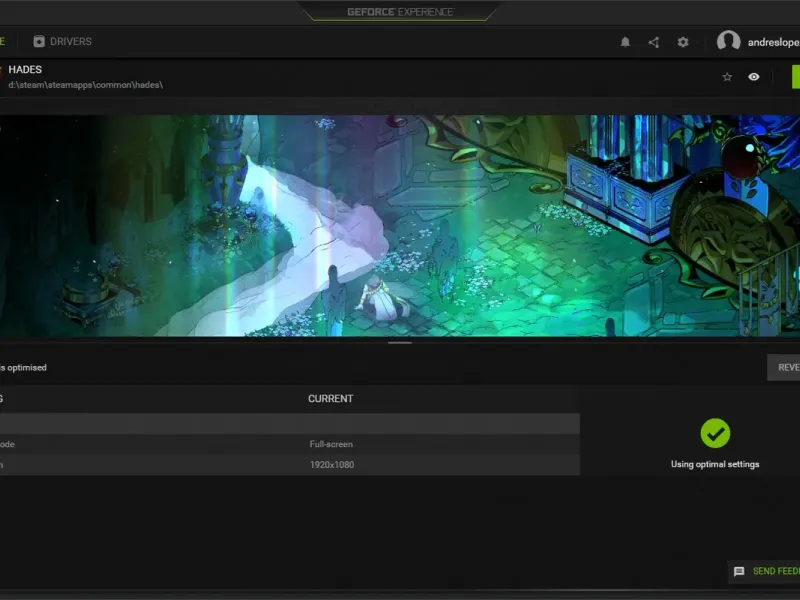This screenshot has width=800, height=600.
Task: Click the Hades install path text
Action: (86, 85)
